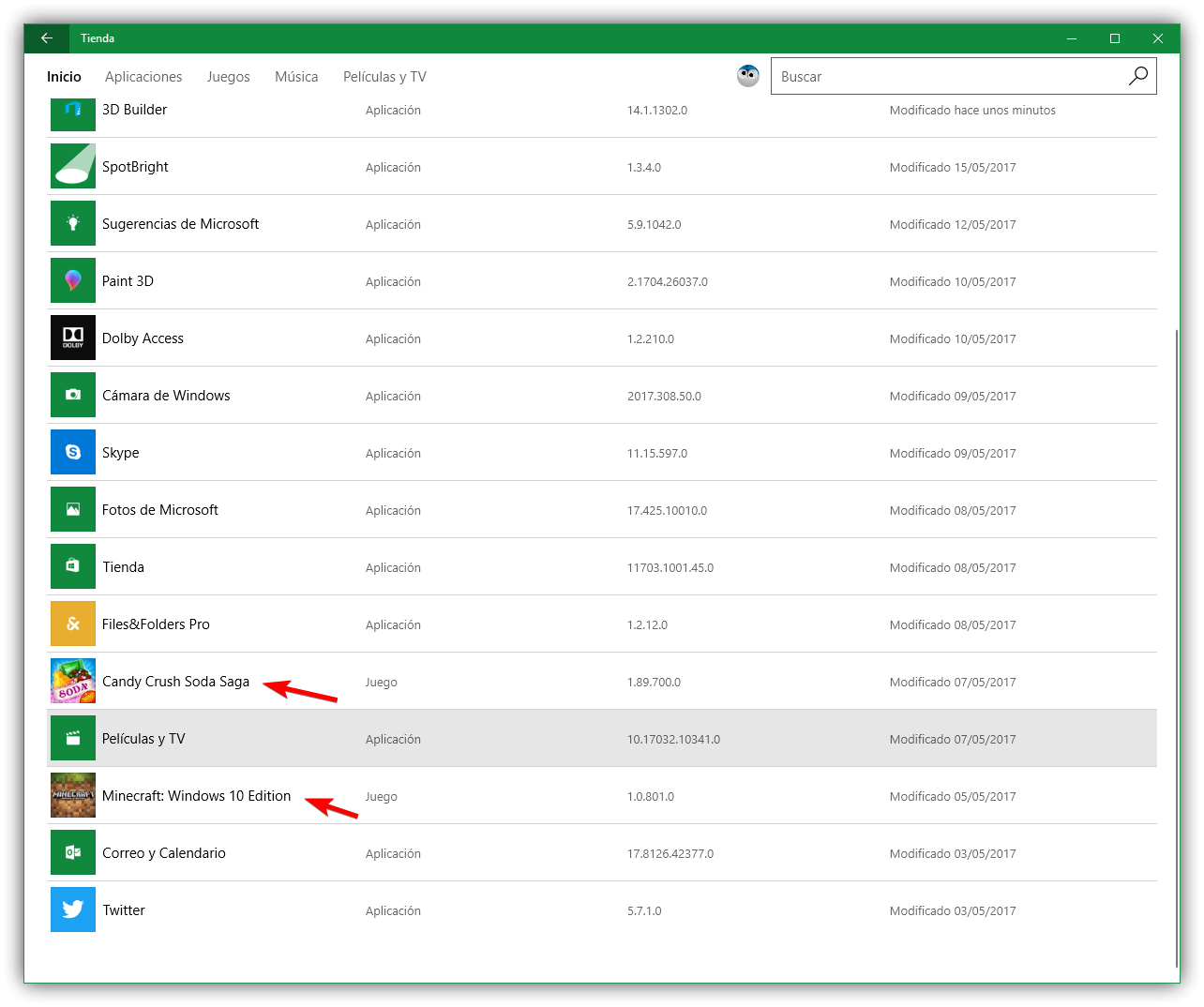Click version 5.7.1.0 of Twitter
Image resolution: width=1204 pixels, height=1007 pixels.
[644, 911]
